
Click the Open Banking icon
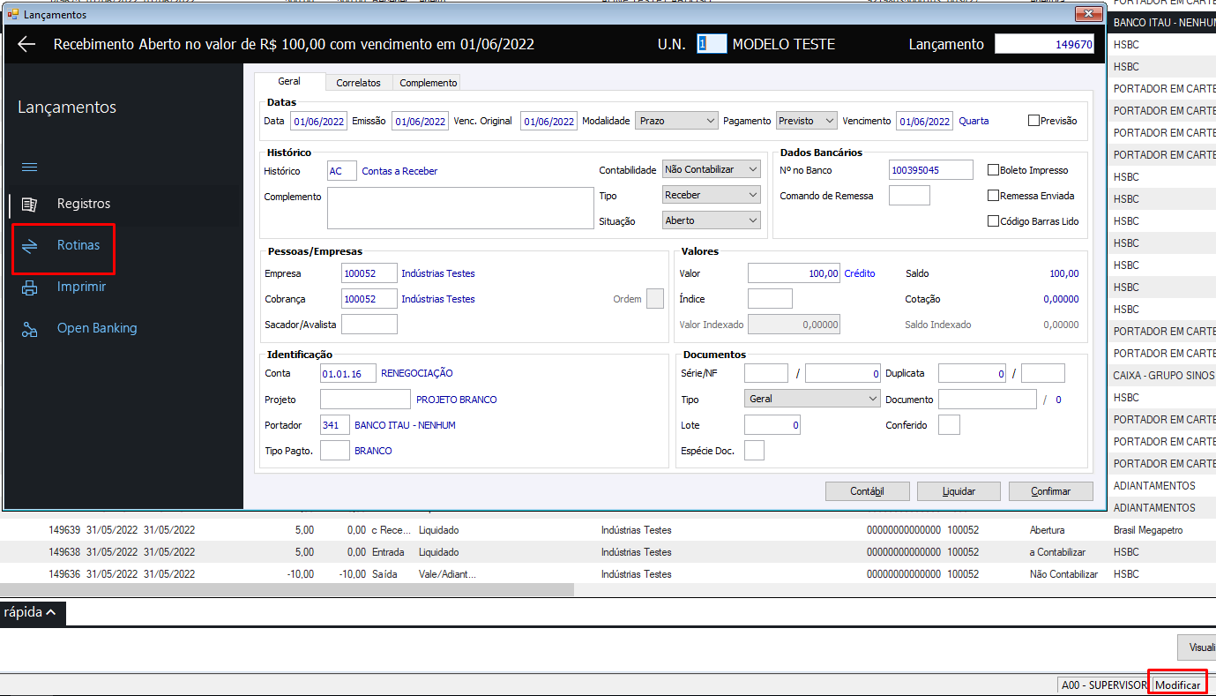point(29,329)
